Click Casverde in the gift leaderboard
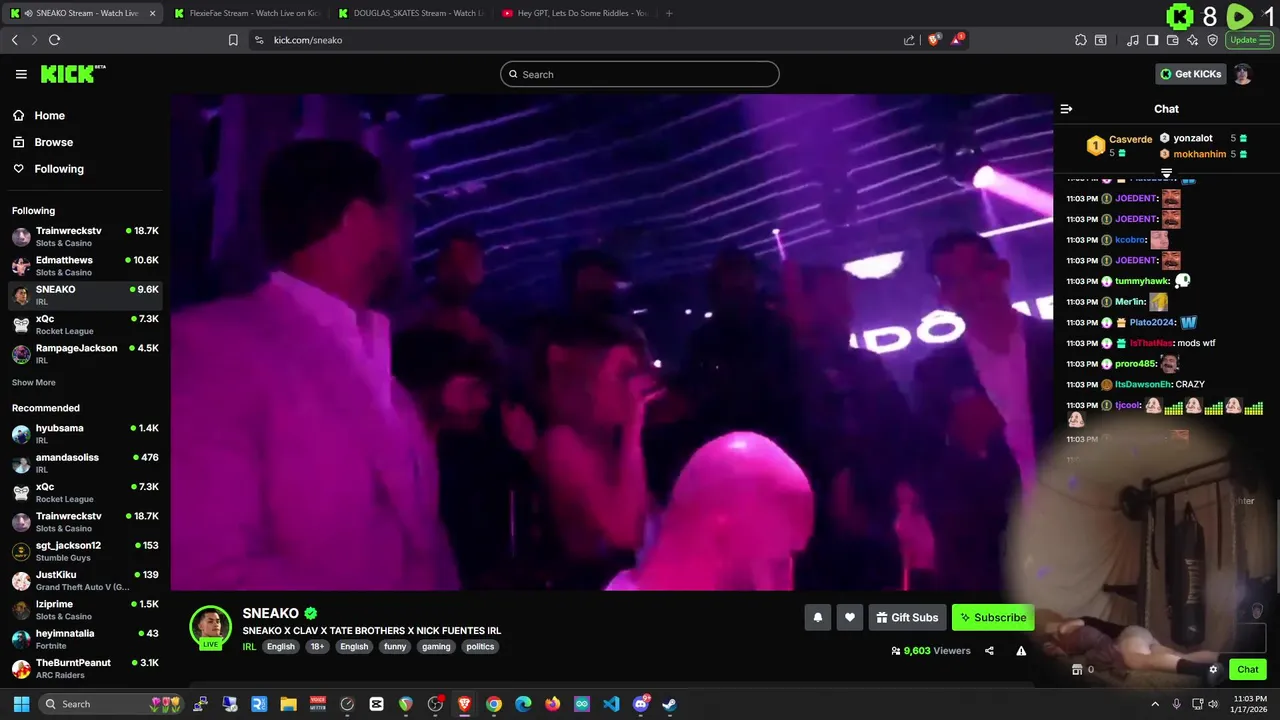 [1130, 139]
